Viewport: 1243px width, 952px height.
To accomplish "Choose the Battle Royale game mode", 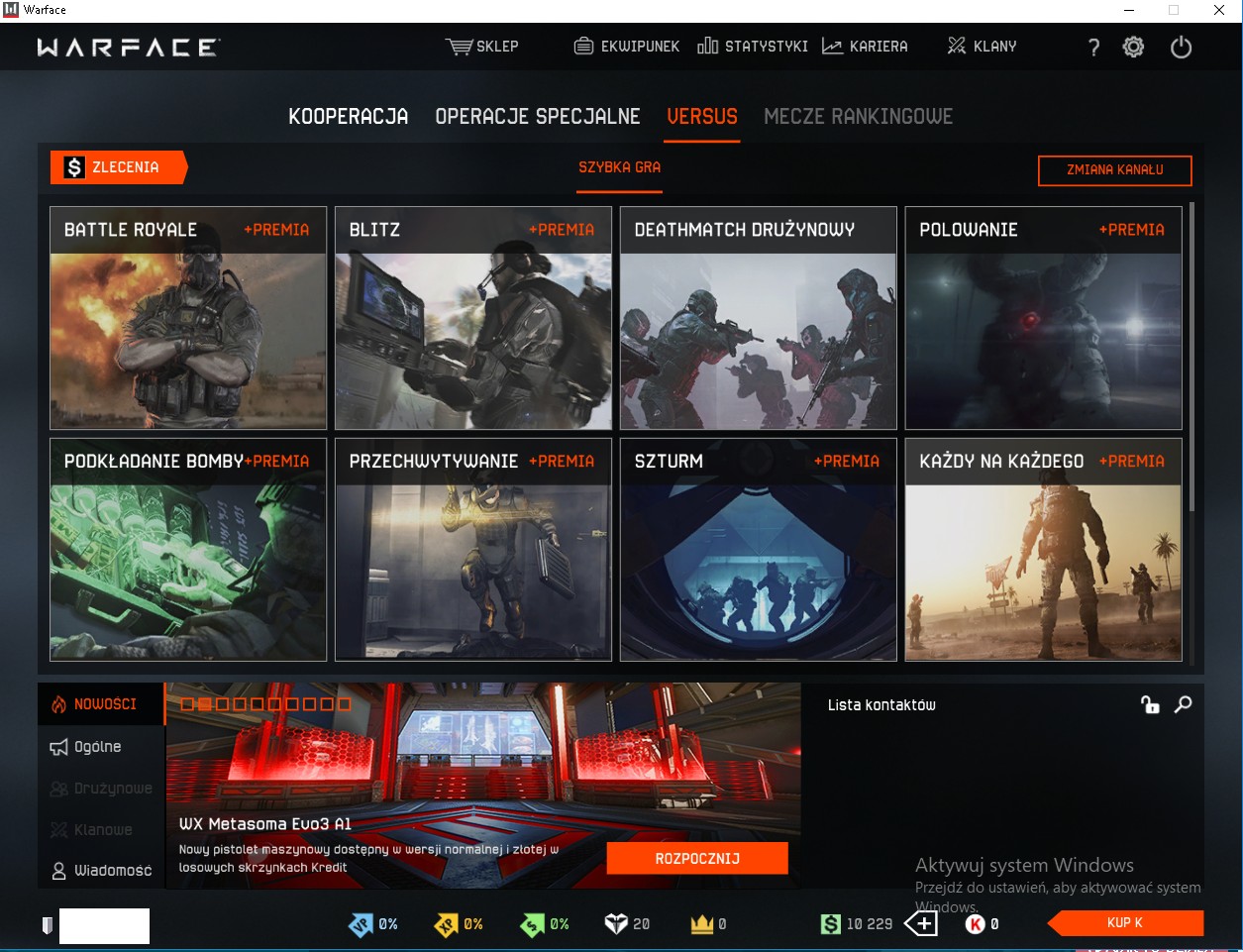I will (x=188, y=318).
